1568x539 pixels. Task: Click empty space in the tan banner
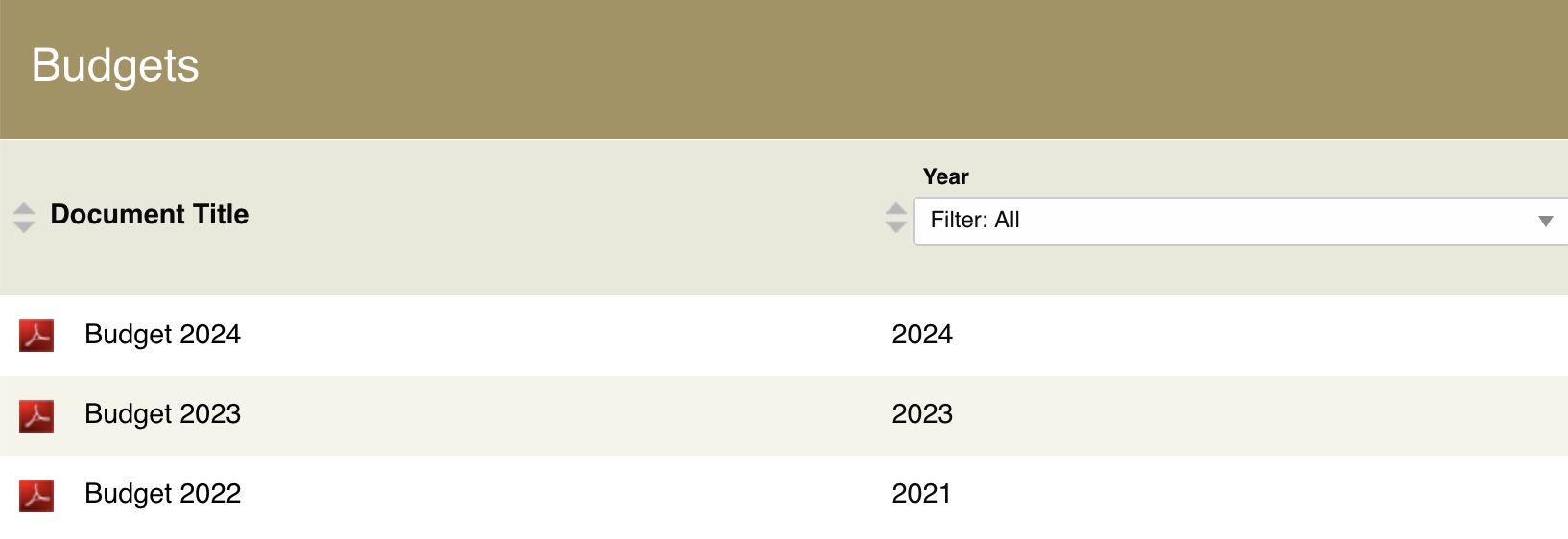click(x=864, y=67)
